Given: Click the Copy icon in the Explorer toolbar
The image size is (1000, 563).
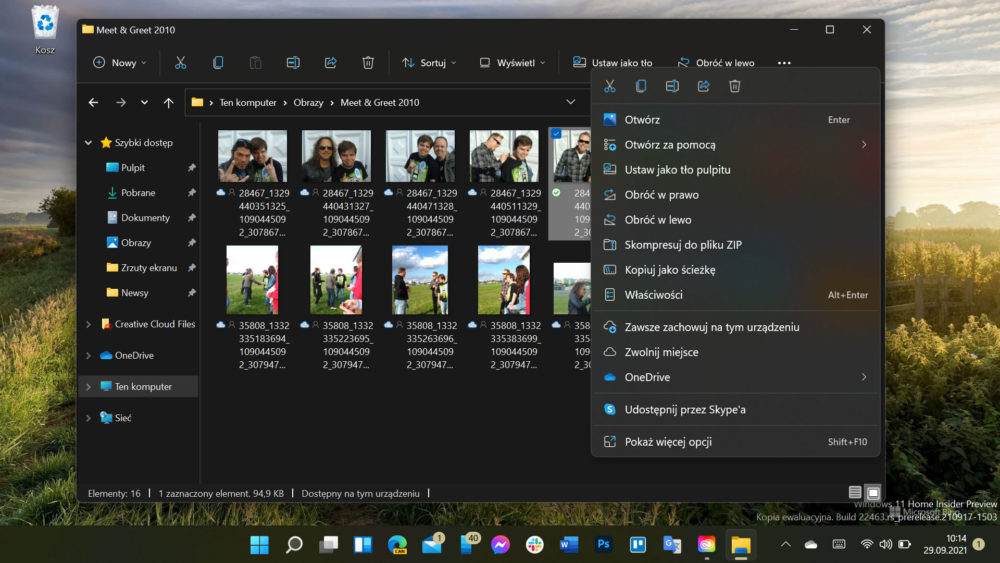Looking at the screenshot, I should click(x=218, y=62).
